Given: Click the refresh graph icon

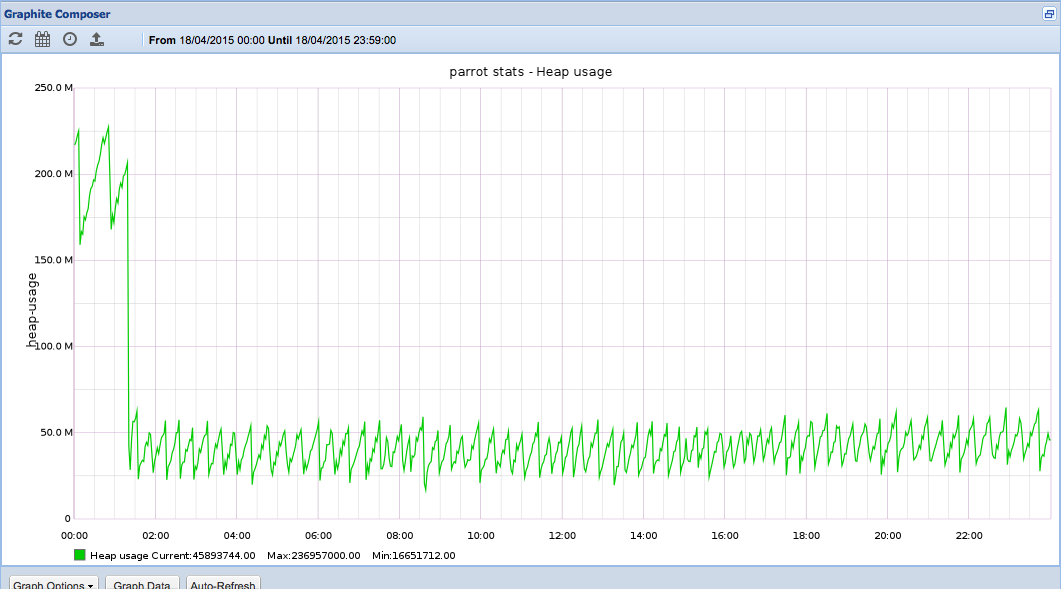Looking at the screenshot, I should (15, 39).
